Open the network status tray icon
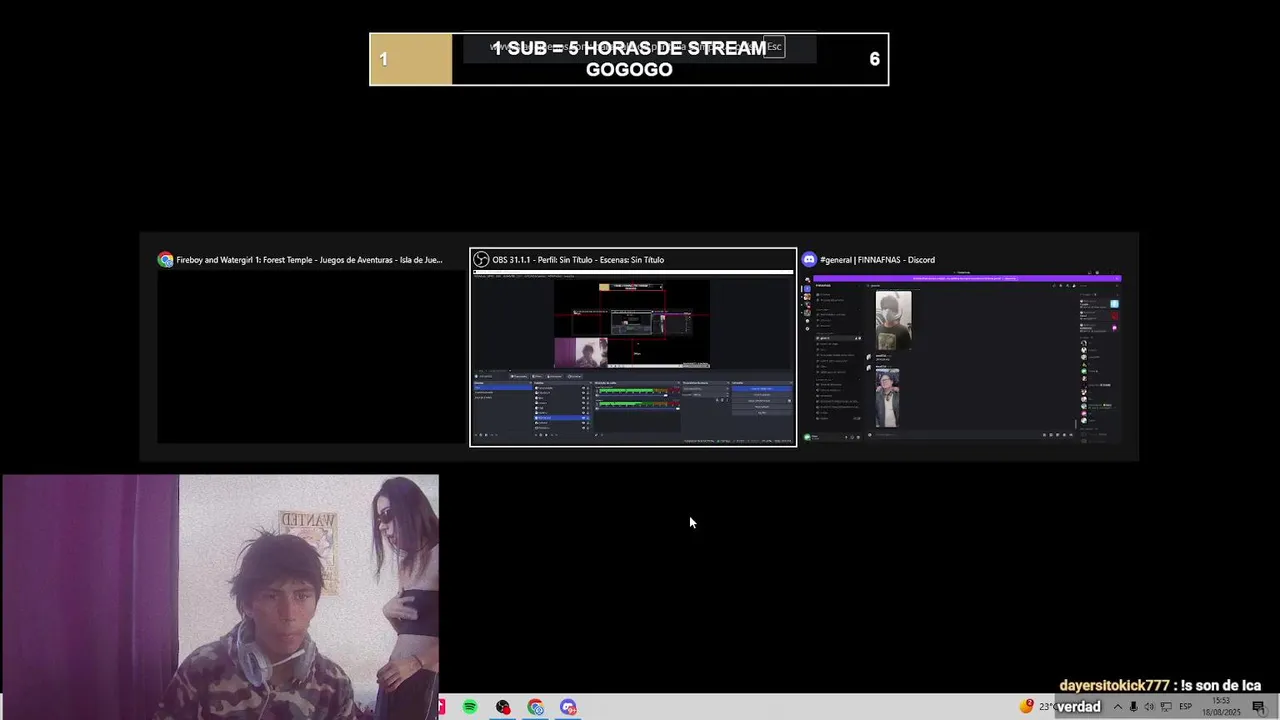Image resolution: width=1280 pixels, height=720 pixels. point(1166,707)
